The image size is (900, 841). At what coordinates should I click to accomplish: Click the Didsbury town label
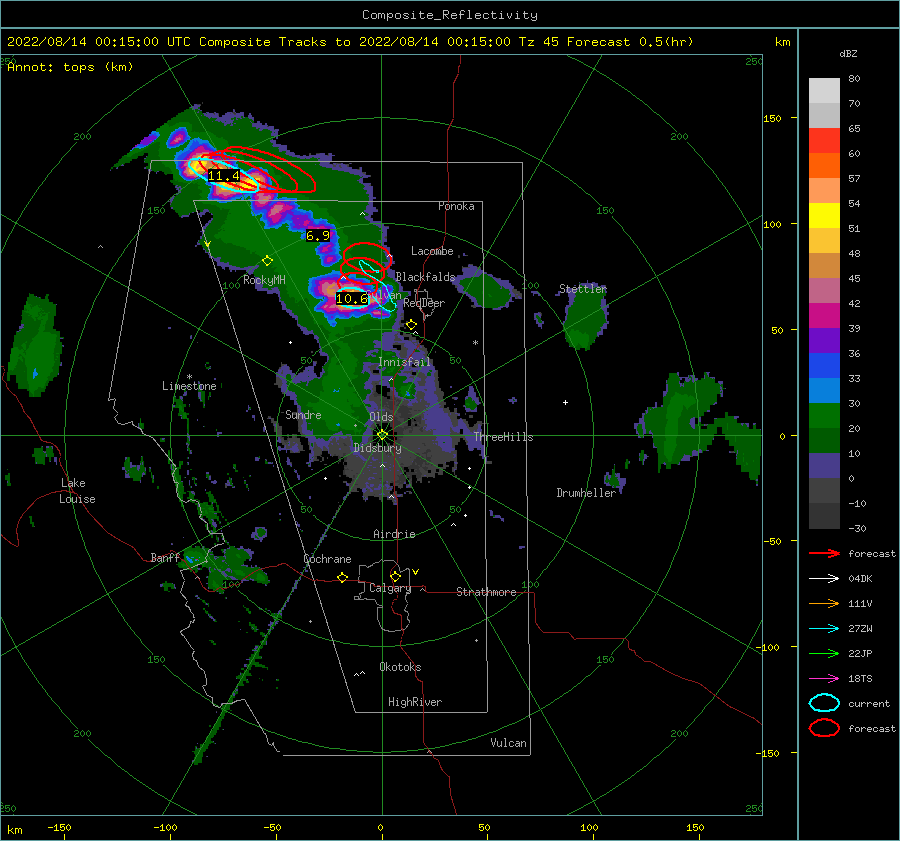377,448
